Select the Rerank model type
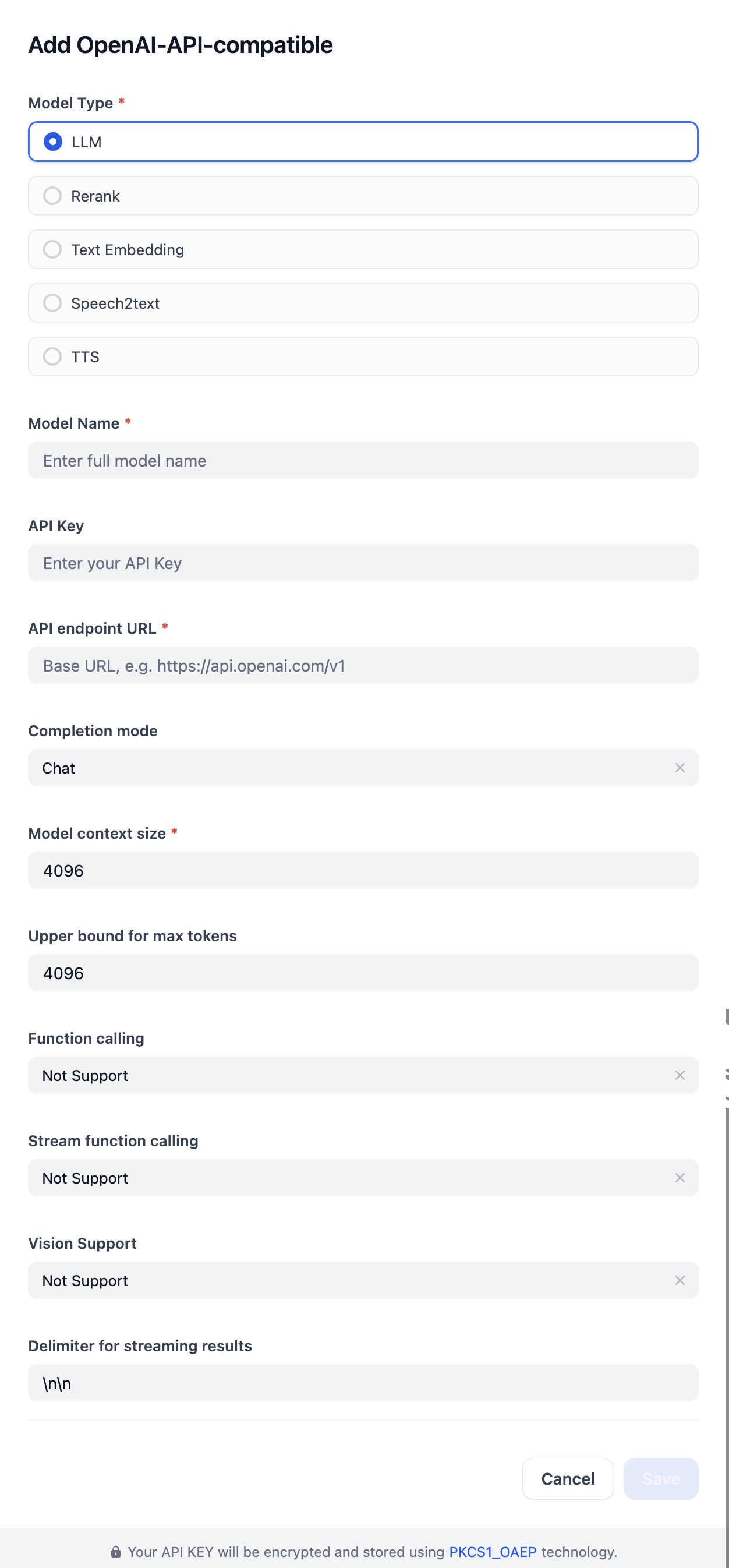This screenshot has width=729, height=1568. (53, 196)
